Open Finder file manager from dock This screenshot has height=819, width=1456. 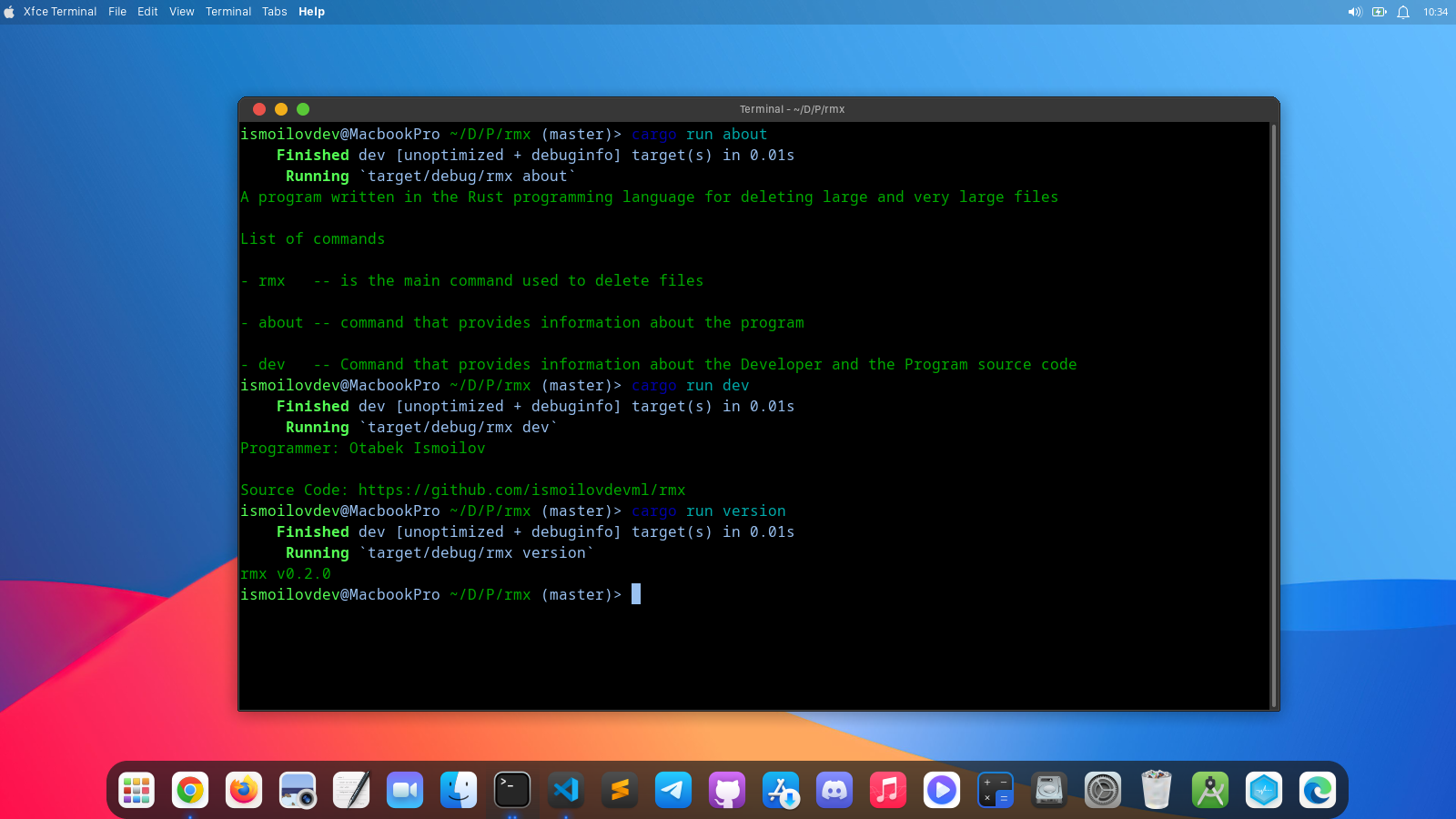459,790
